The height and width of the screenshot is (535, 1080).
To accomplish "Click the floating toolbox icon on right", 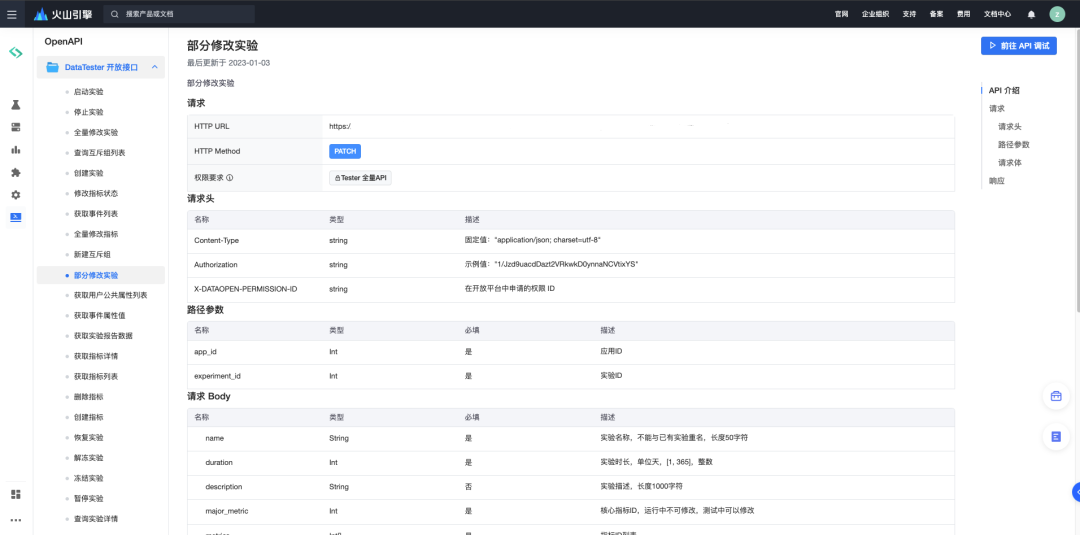I will tap(1055, 396).
